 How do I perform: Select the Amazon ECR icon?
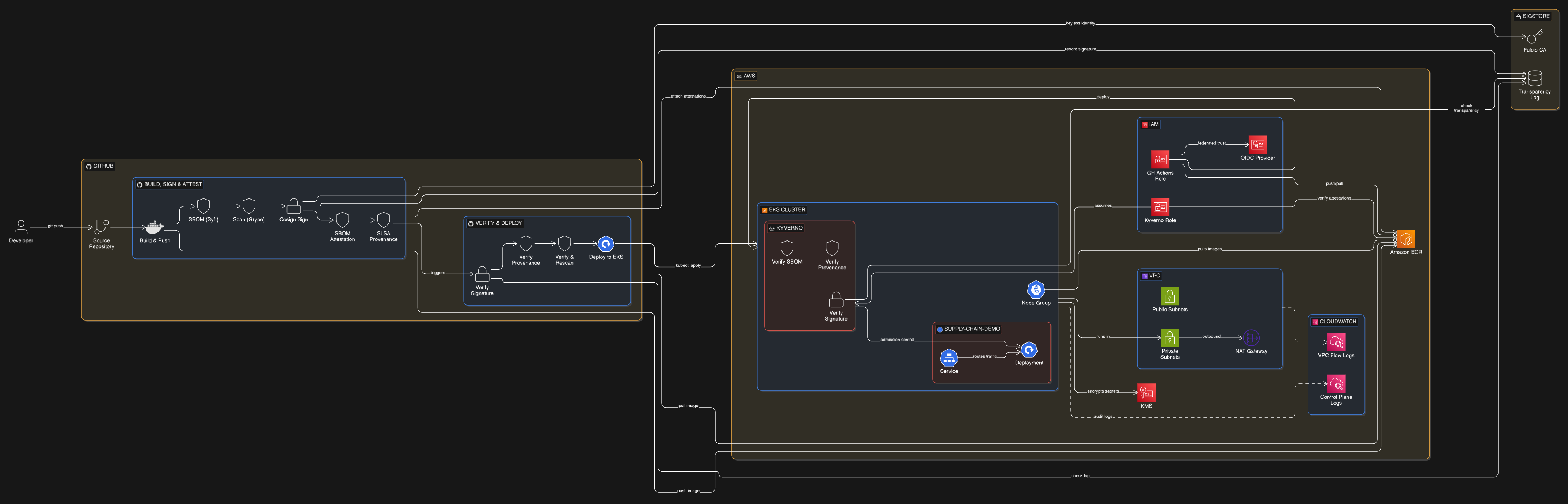click(x=1406, y=239)
